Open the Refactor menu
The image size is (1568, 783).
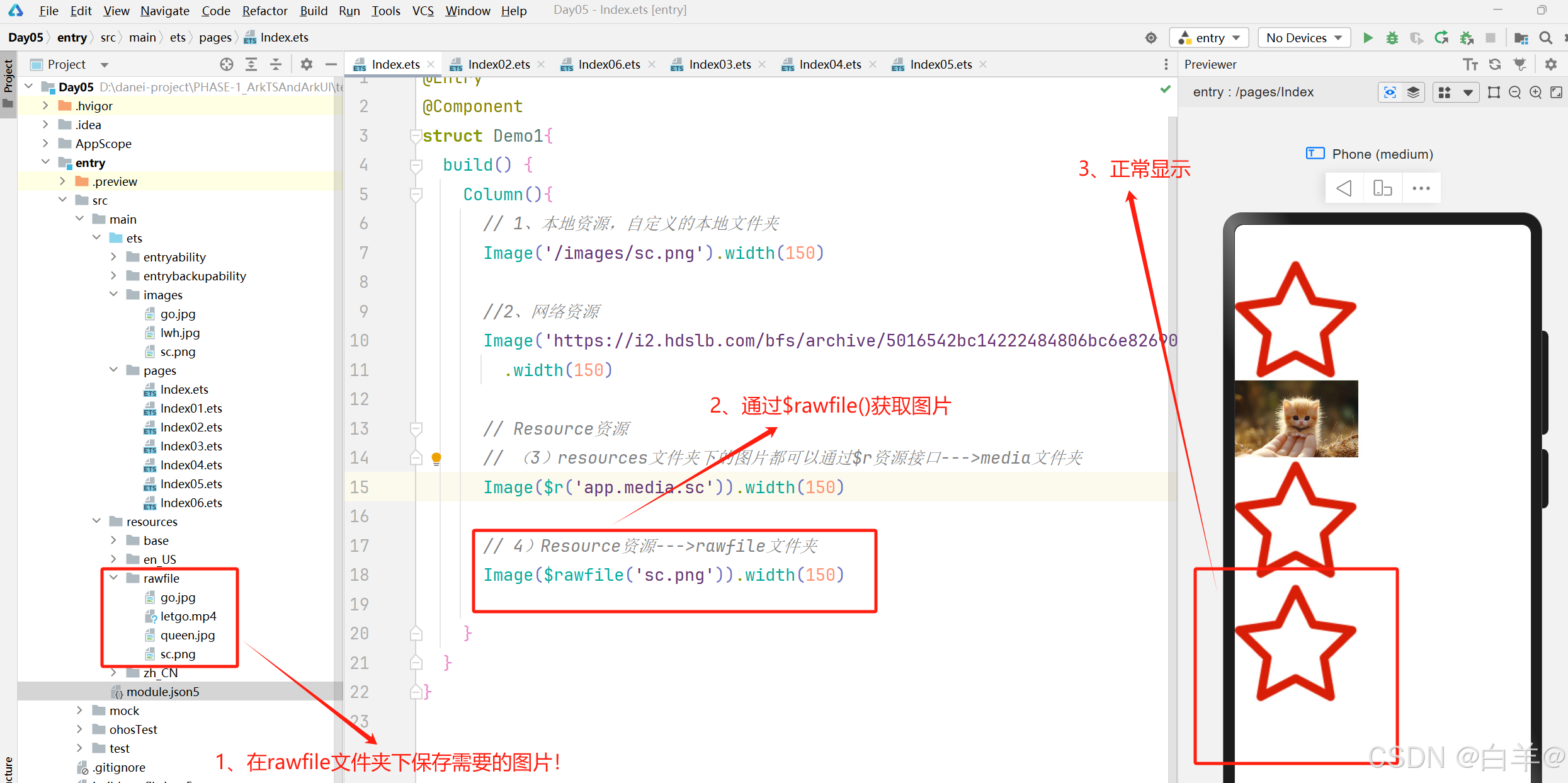(264, 11)
